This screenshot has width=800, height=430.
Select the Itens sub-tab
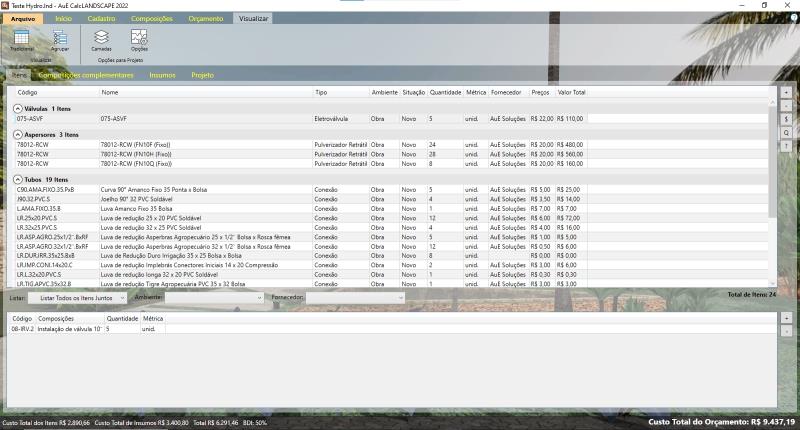click(x=19, y=75)
